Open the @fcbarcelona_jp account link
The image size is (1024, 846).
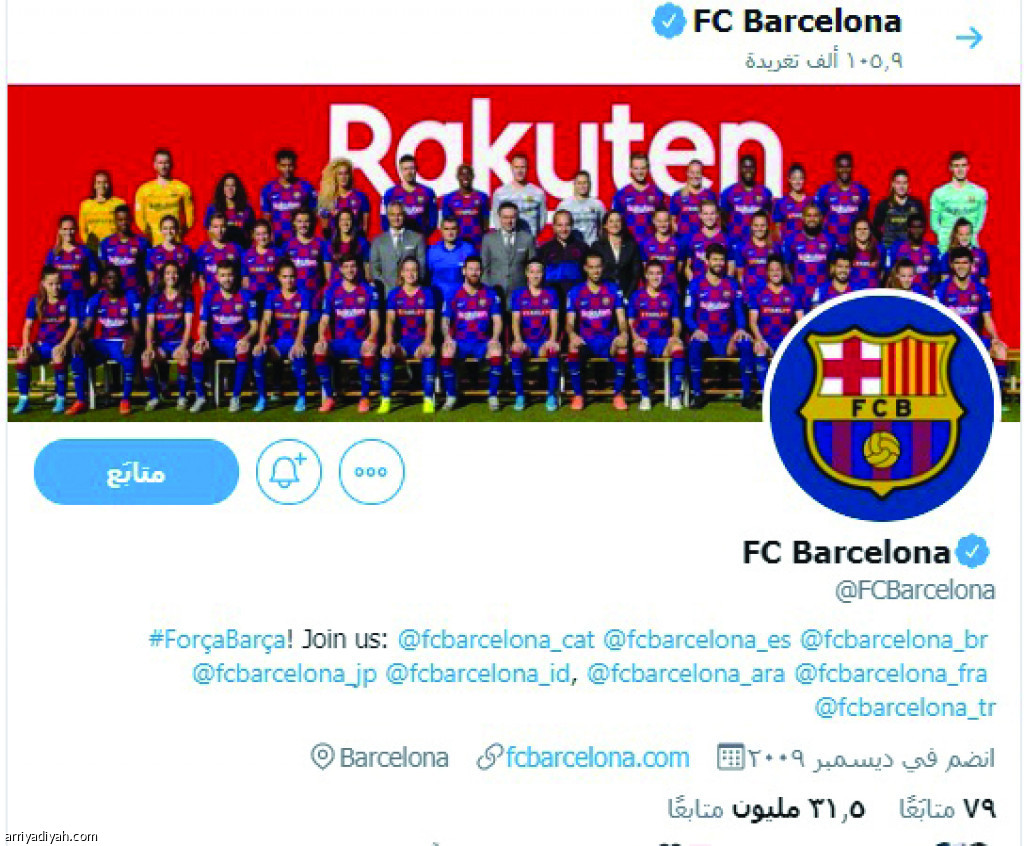pos(285,674)
